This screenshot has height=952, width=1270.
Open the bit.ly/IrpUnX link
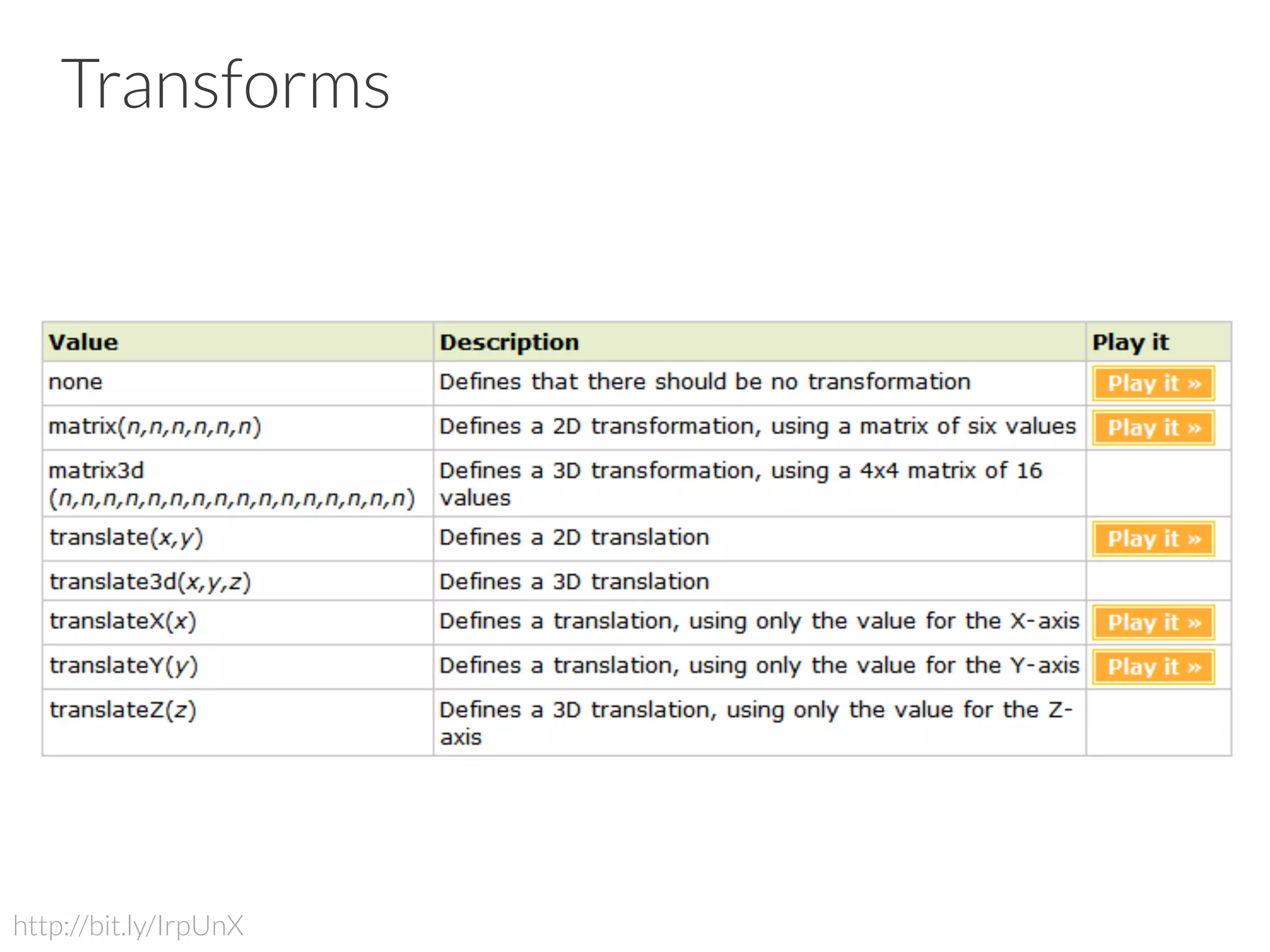point(128,926)
